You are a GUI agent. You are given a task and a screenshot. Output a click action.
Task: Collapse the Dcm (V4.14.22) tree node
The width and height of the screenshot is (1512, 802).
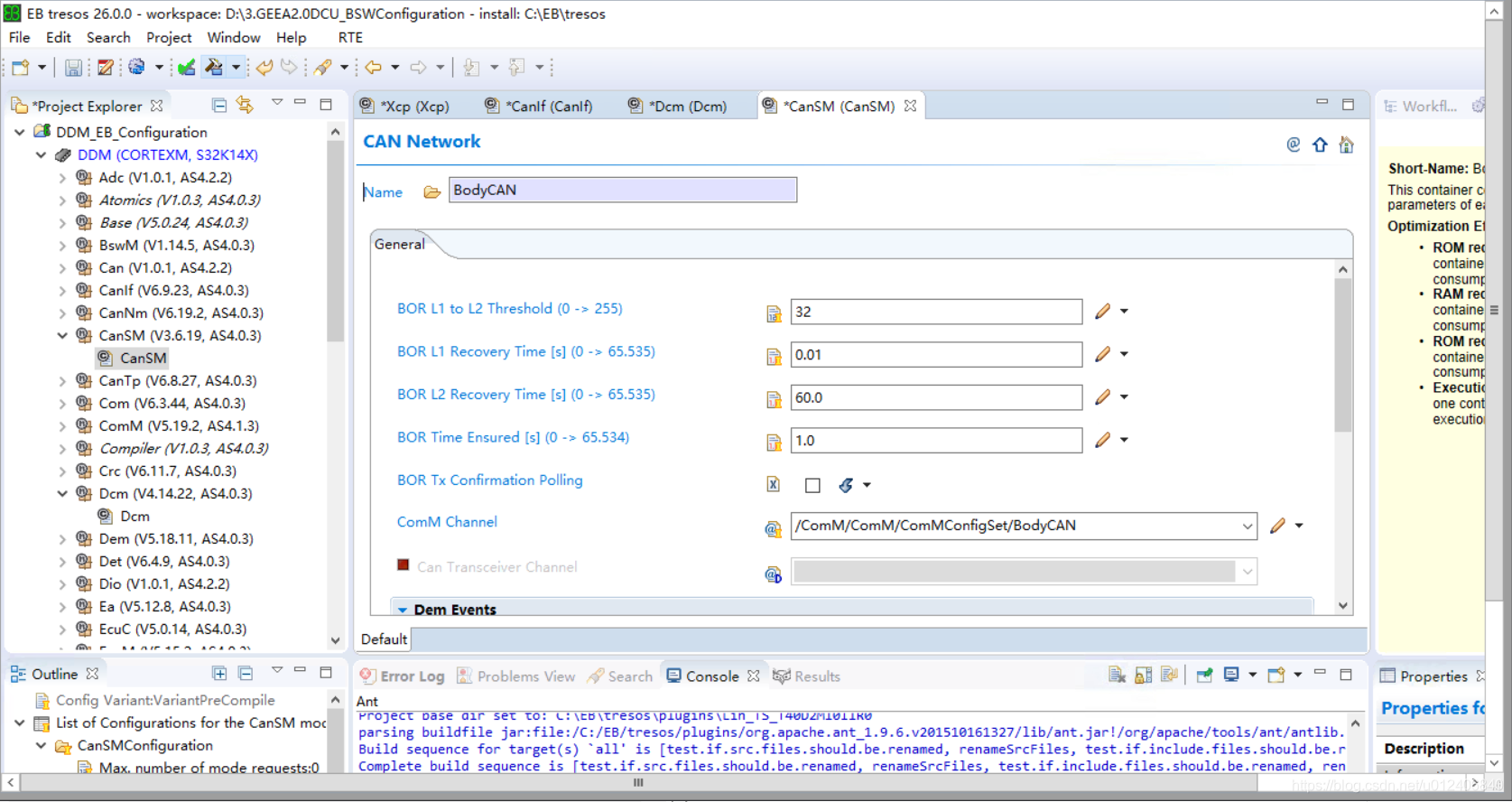pos(62,493)
